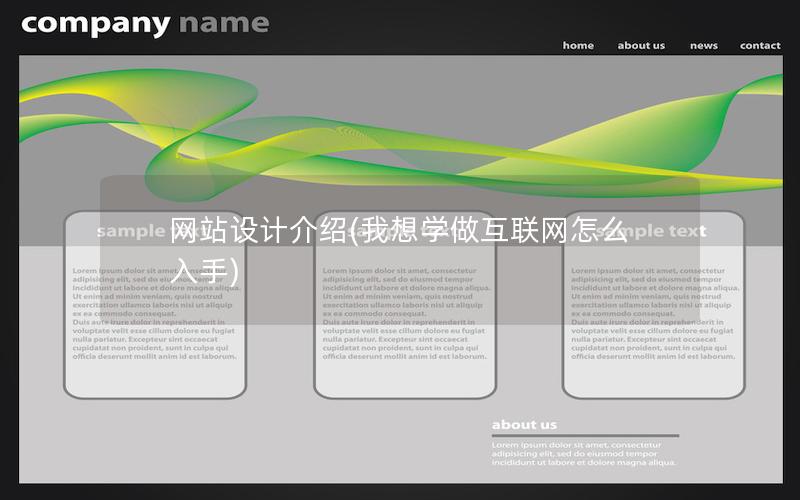Click the Chinese title overlay 网站设计介绍
Viewport: 800px width, 500px height.
point(398,250)
